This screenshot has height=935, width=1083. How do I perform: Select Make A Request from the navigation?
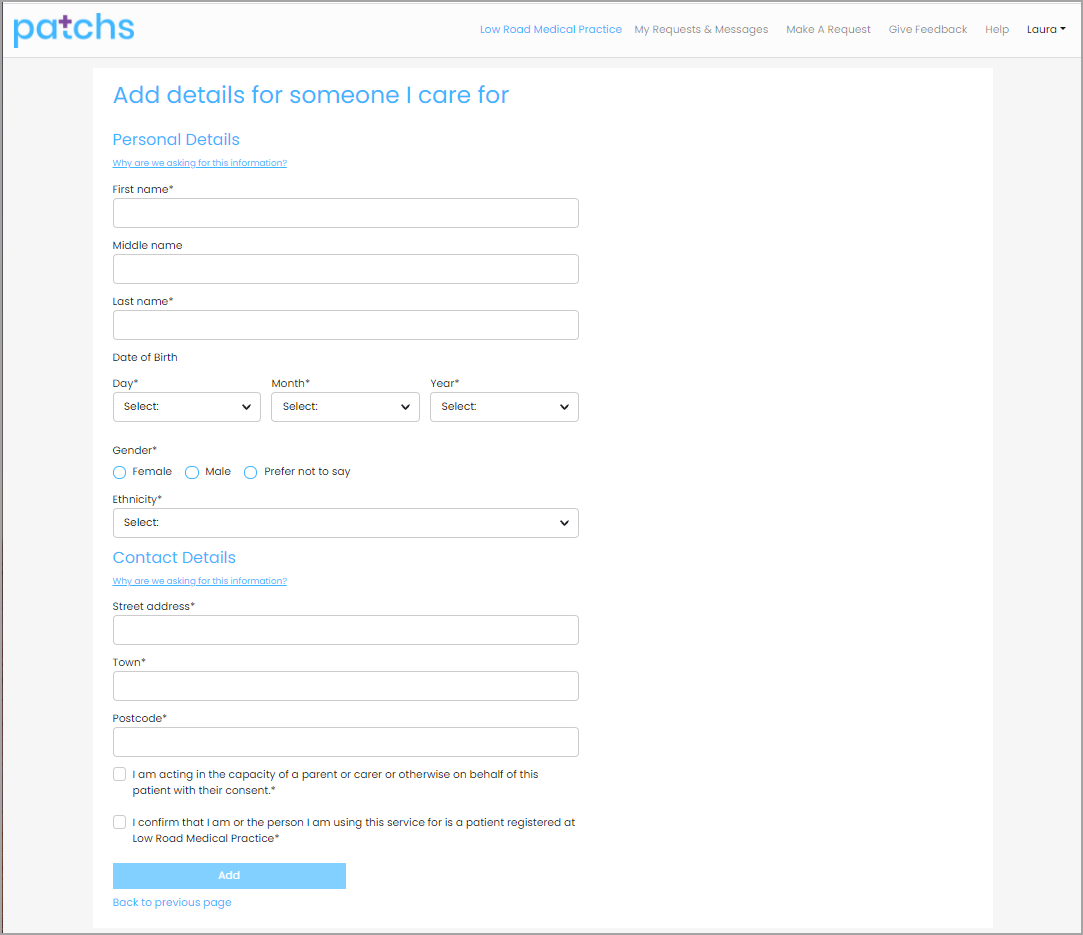pos(828,29)
